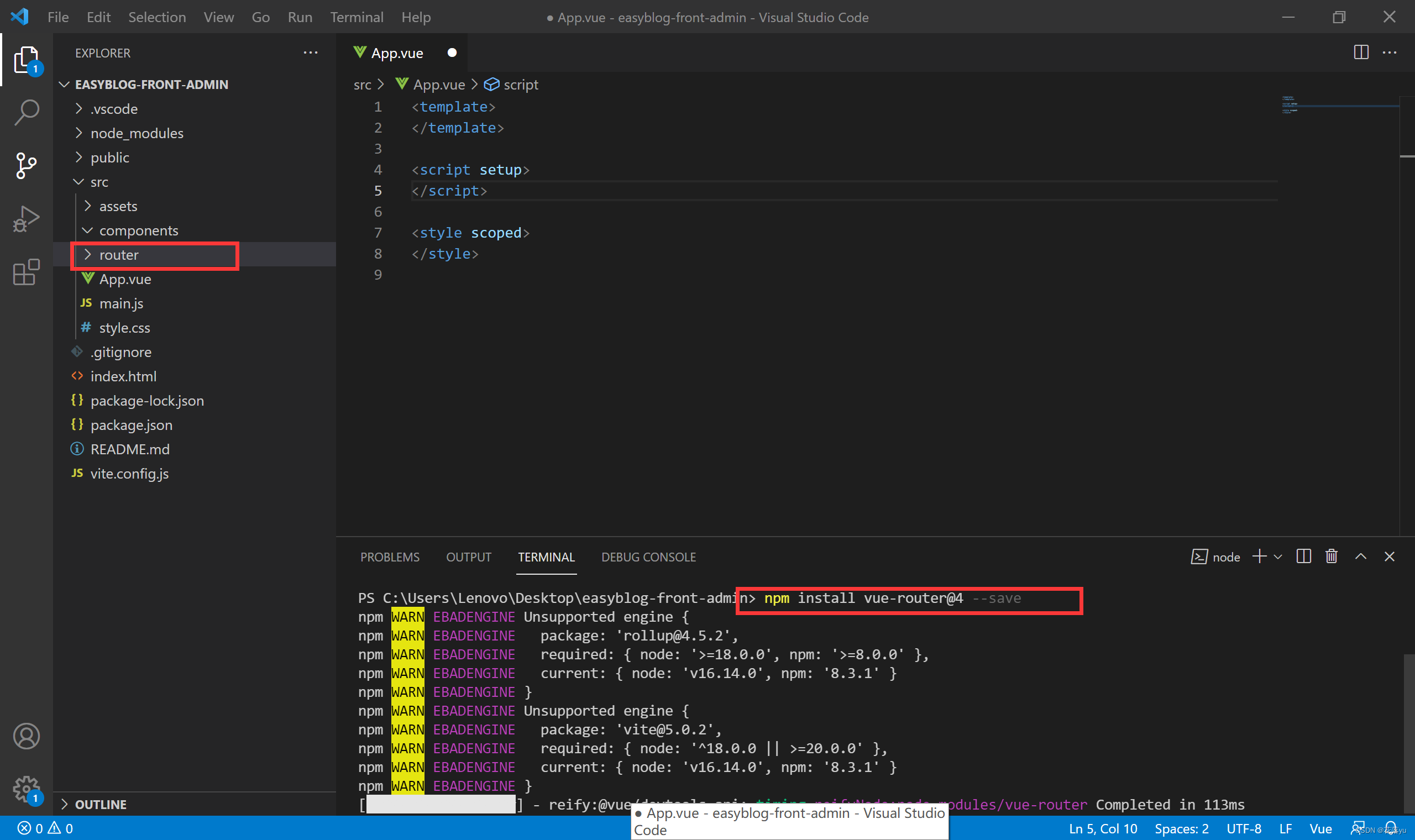Click the feedback icon in status bar
Image resolution: width=1415 pixels, height=840 pixels.
point(1357,828)
